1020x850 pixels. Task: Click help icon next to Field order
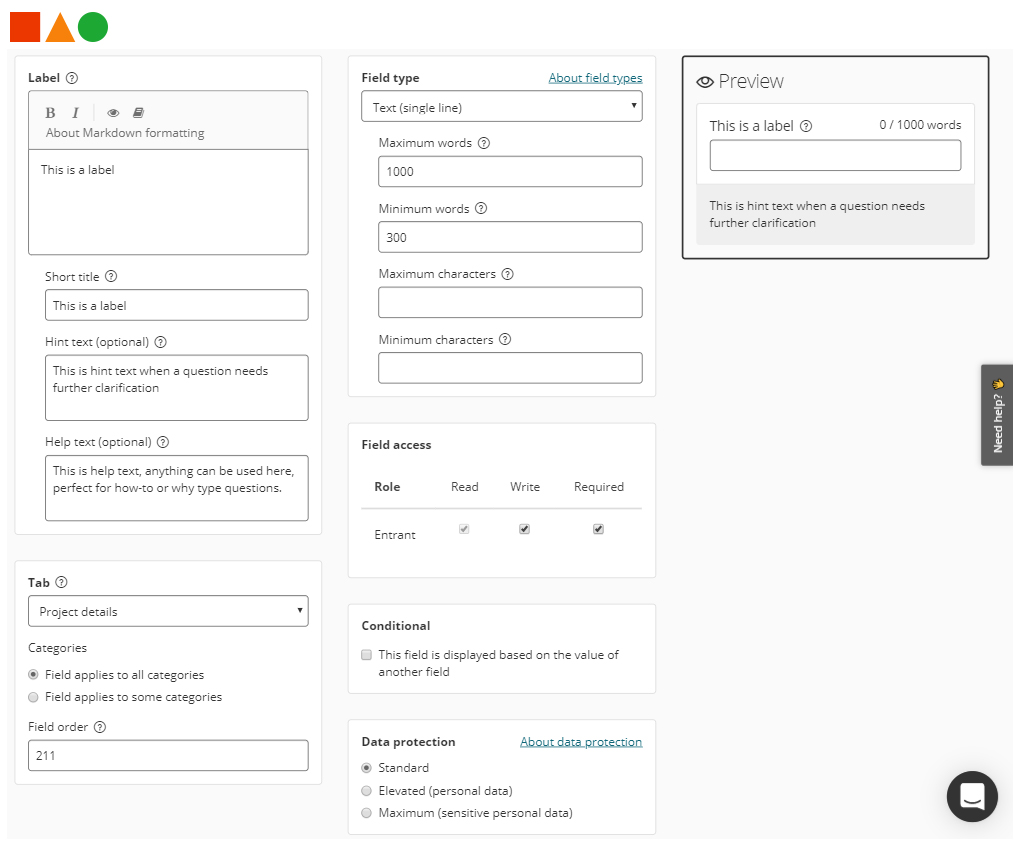(x=100, y=727)
